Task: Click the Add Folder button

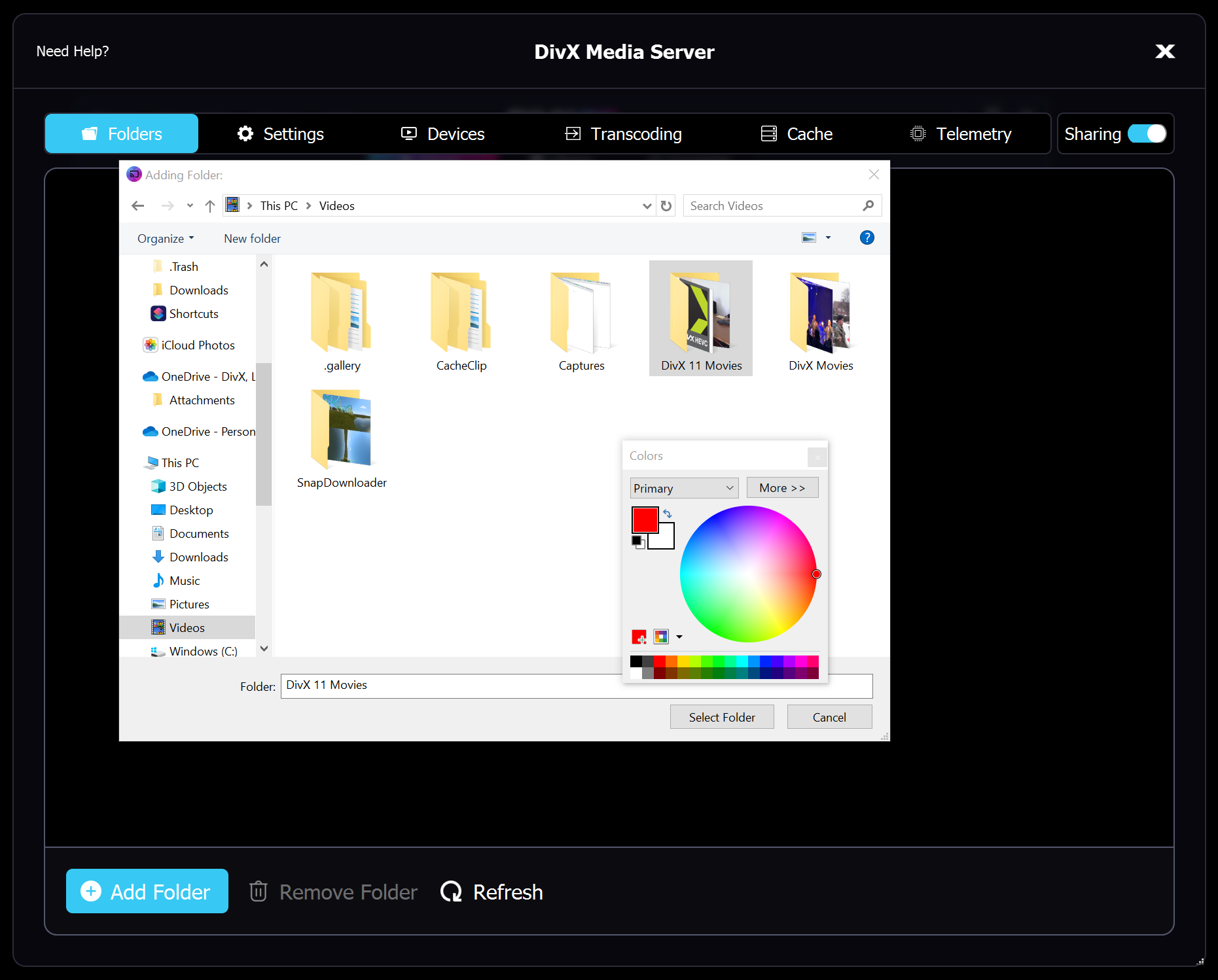Action: pos(147,891)
